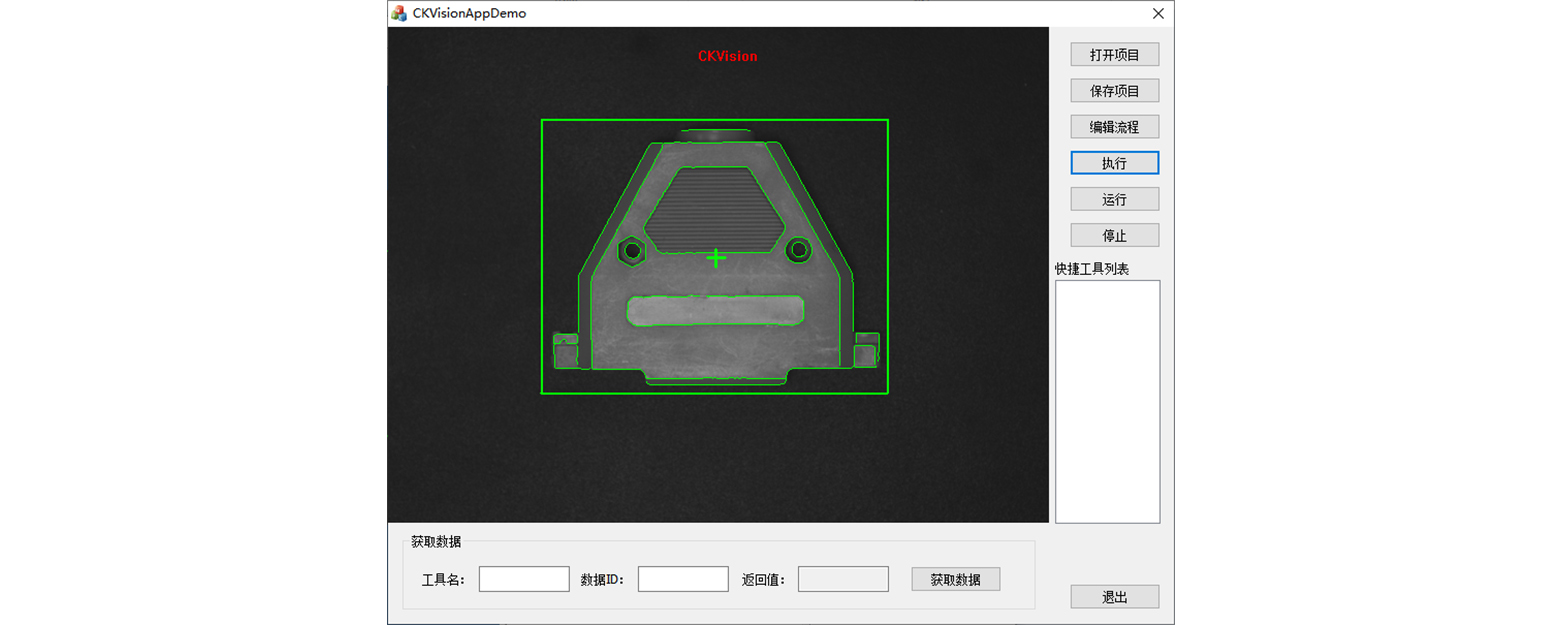Exit the app with 退出
The width and height of the screenshot is (1563, 625).
tap(1114, 597)
